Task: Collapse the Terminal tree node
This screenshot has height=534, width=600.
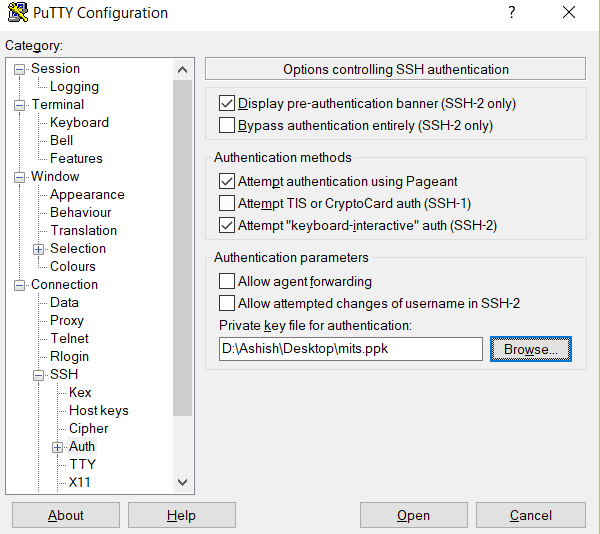Action: coord(19,105)
